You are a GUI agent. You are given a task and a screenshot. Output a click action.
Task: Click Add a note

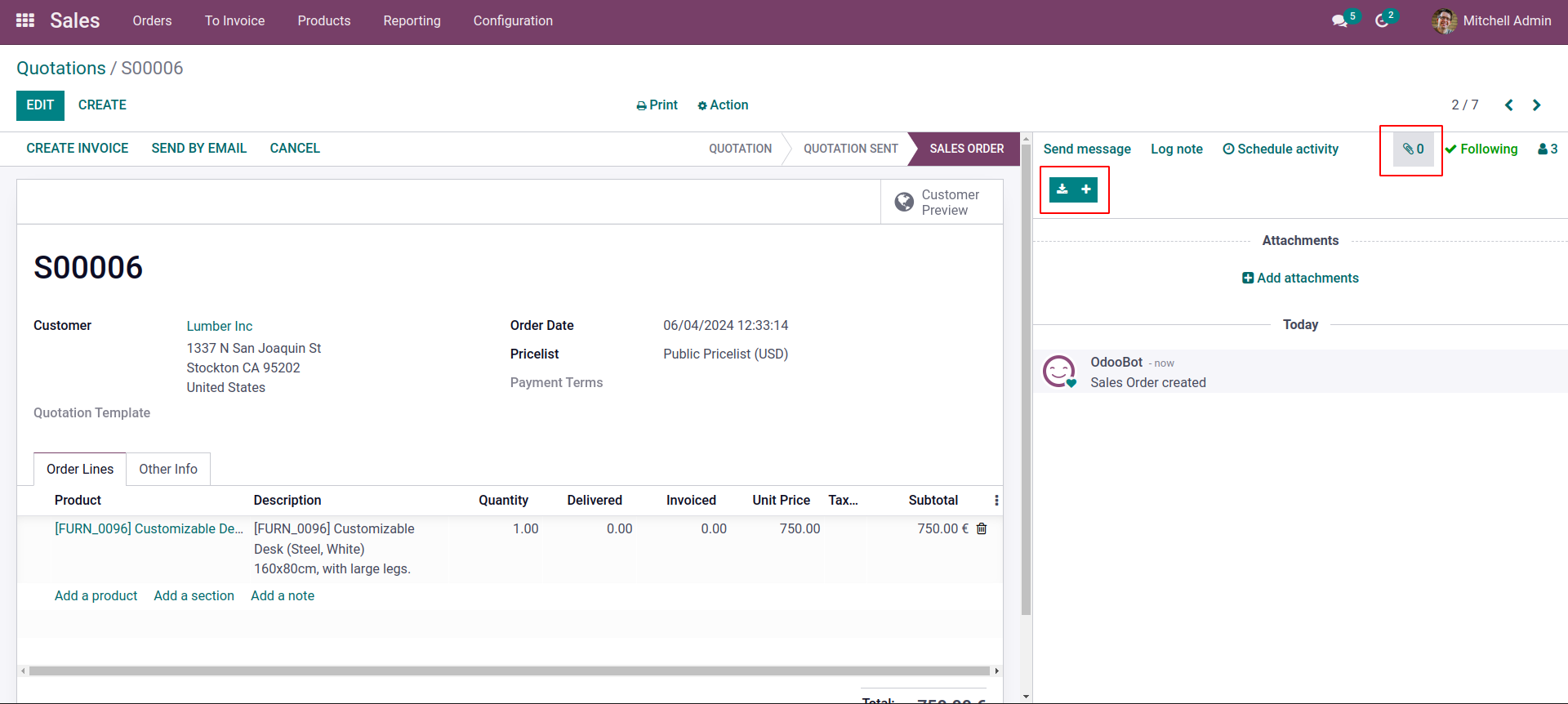[283, 596]
